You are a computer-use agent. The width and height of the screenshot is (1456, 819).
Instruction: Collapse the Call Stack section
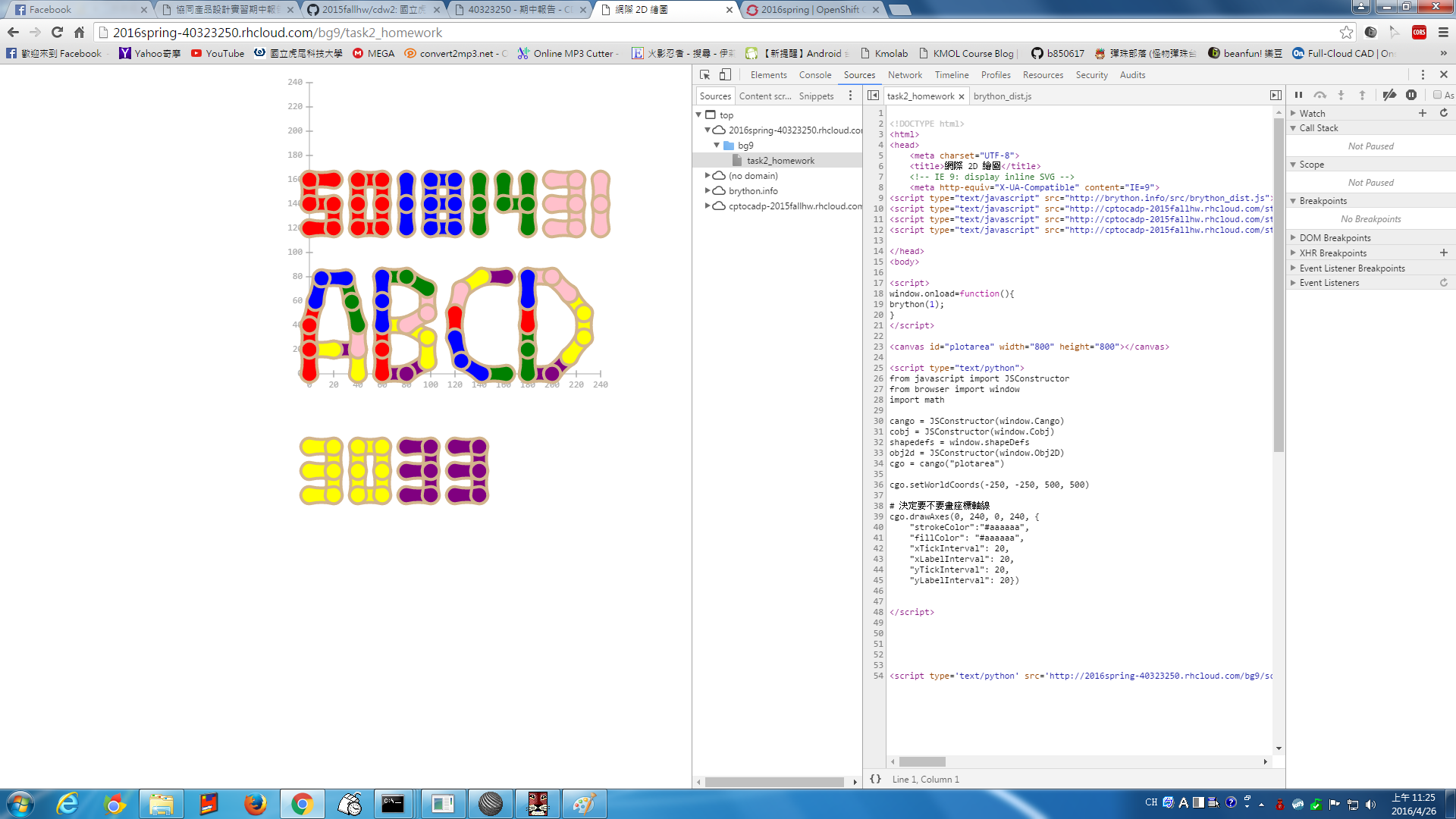1293,127
